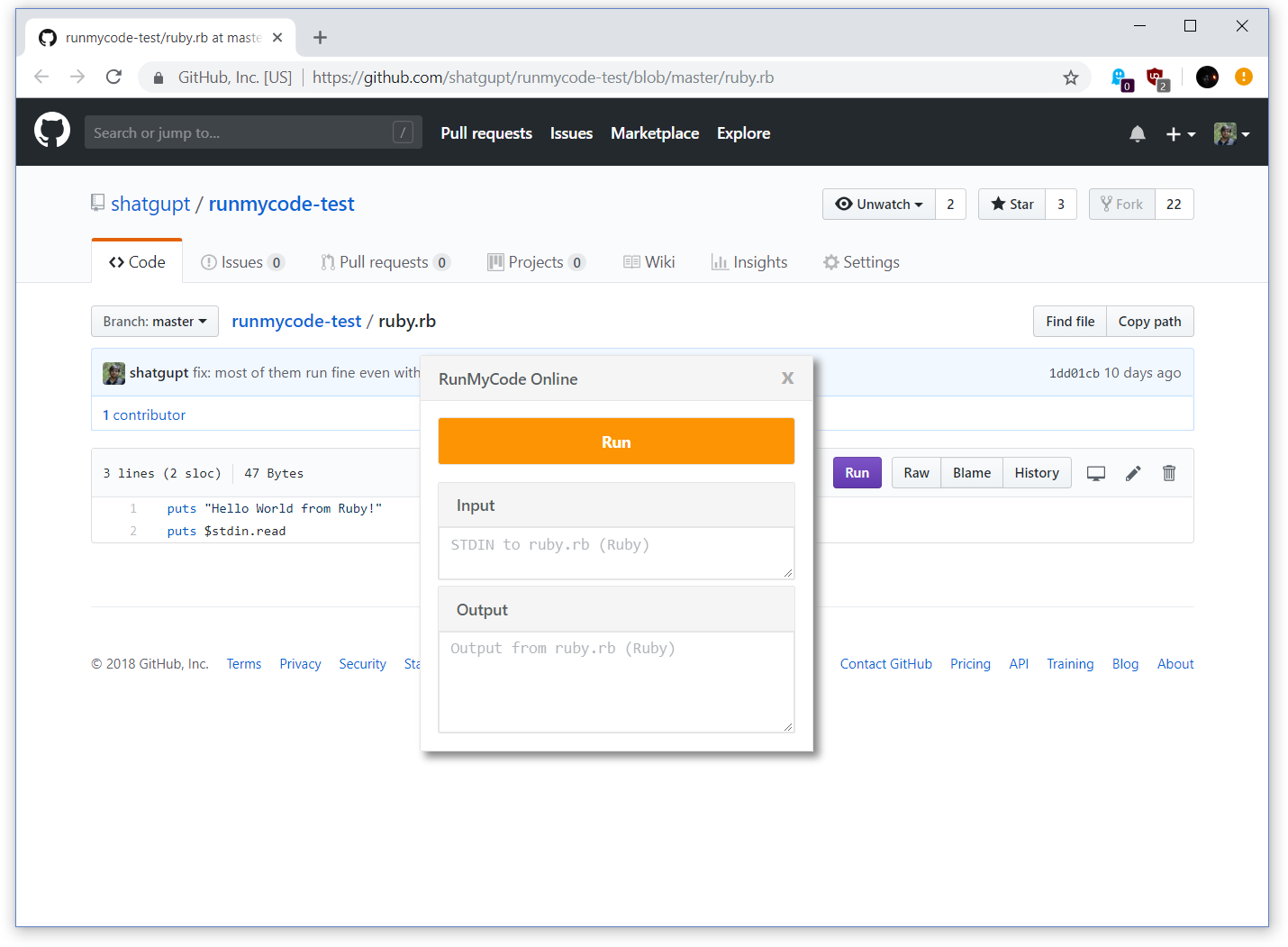Click the purple Run button in file header
This screenshot has width=1288, height=947.
point(857,473)
